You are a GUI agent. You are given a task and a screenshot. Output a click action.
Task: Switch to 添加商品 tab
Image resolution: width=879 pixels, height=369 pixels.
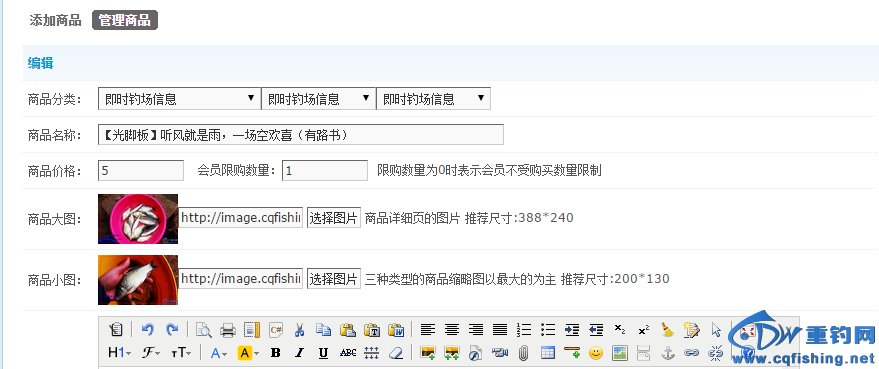click(x=55, y=21)
